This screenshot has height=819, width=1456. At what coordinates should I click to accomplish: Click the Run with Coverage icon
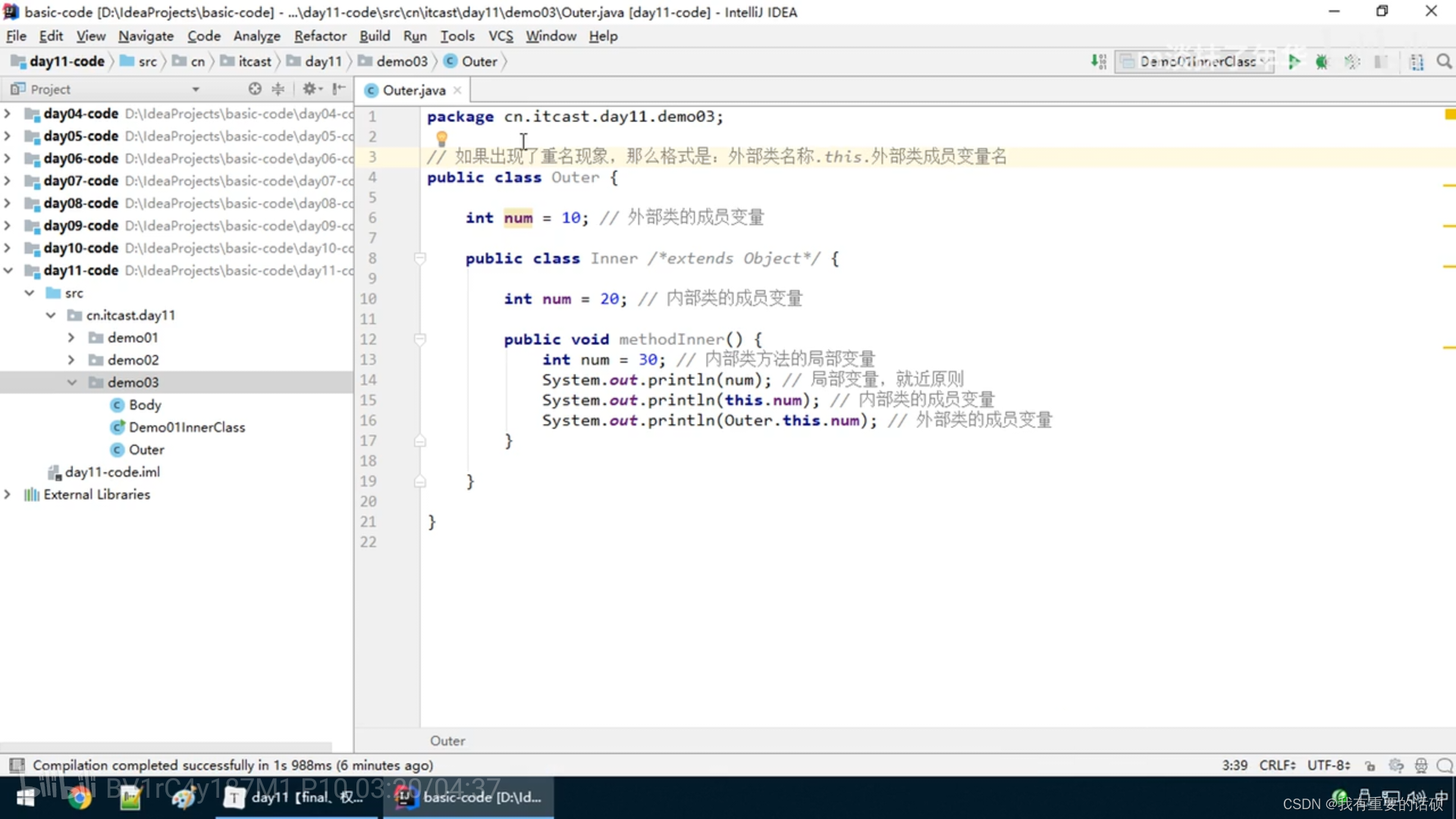pos(1351,61)
